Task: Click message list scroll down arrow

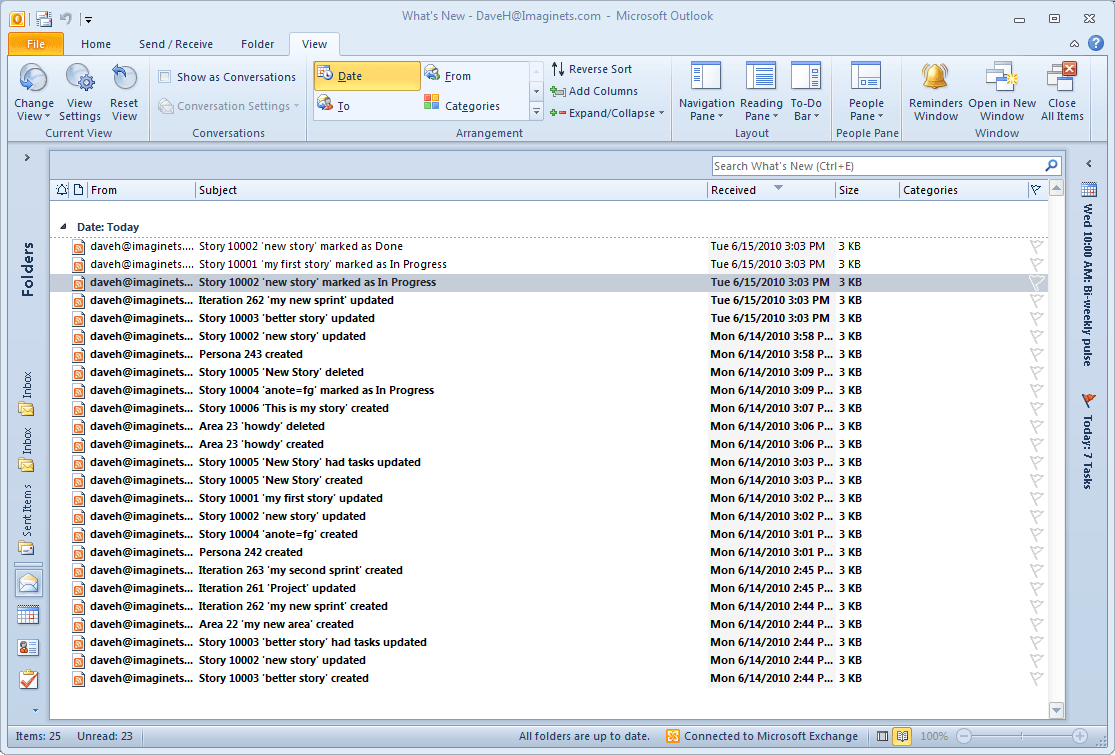Action: [x=1056, y=710]
